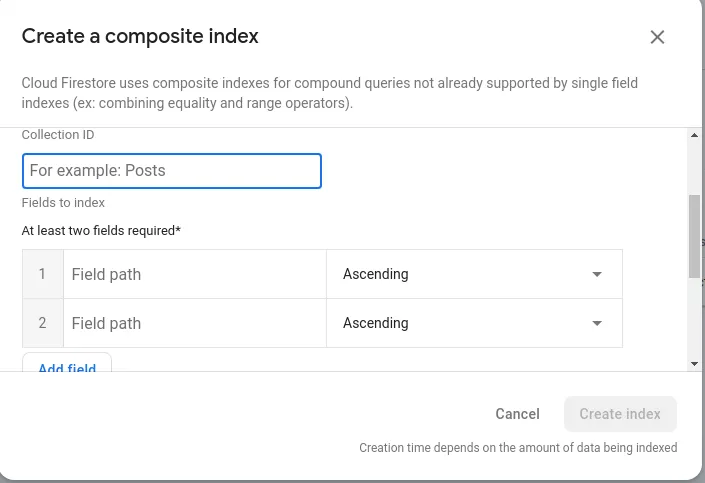
Task: Click the scrollbar down arrow
Action: coord(694,364)
